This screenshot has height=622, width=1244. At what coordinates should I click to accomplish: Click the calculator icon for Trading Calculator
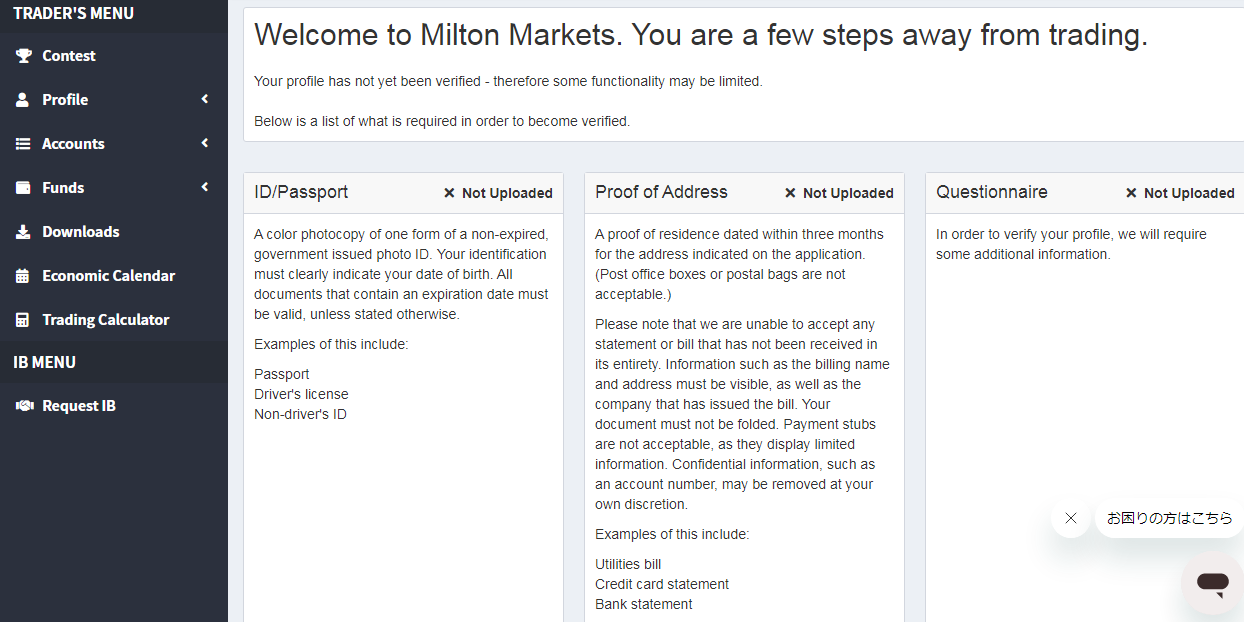pos(23,320)
